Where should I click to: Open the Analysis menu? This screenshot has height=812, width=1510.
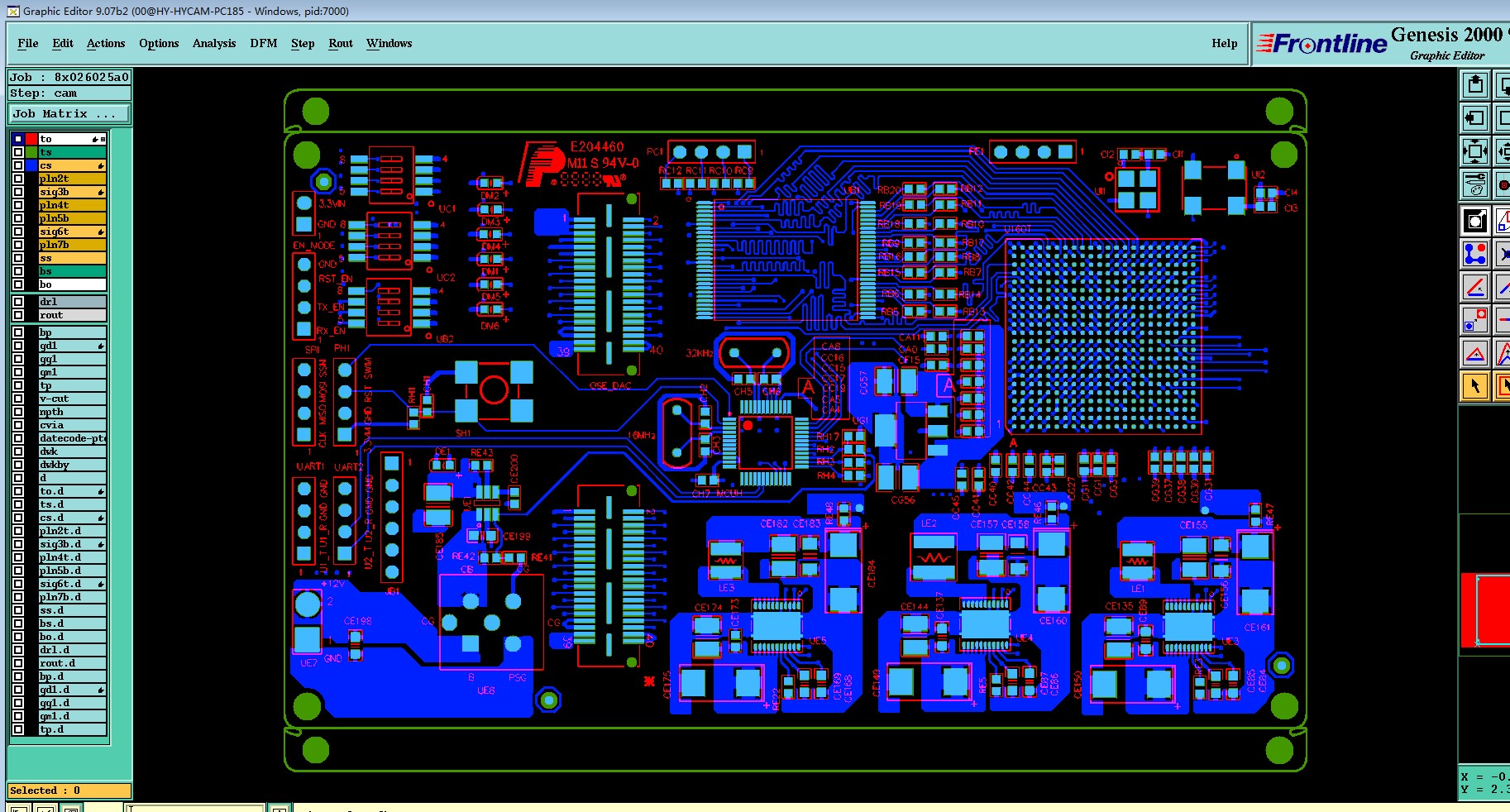(214, 43)
